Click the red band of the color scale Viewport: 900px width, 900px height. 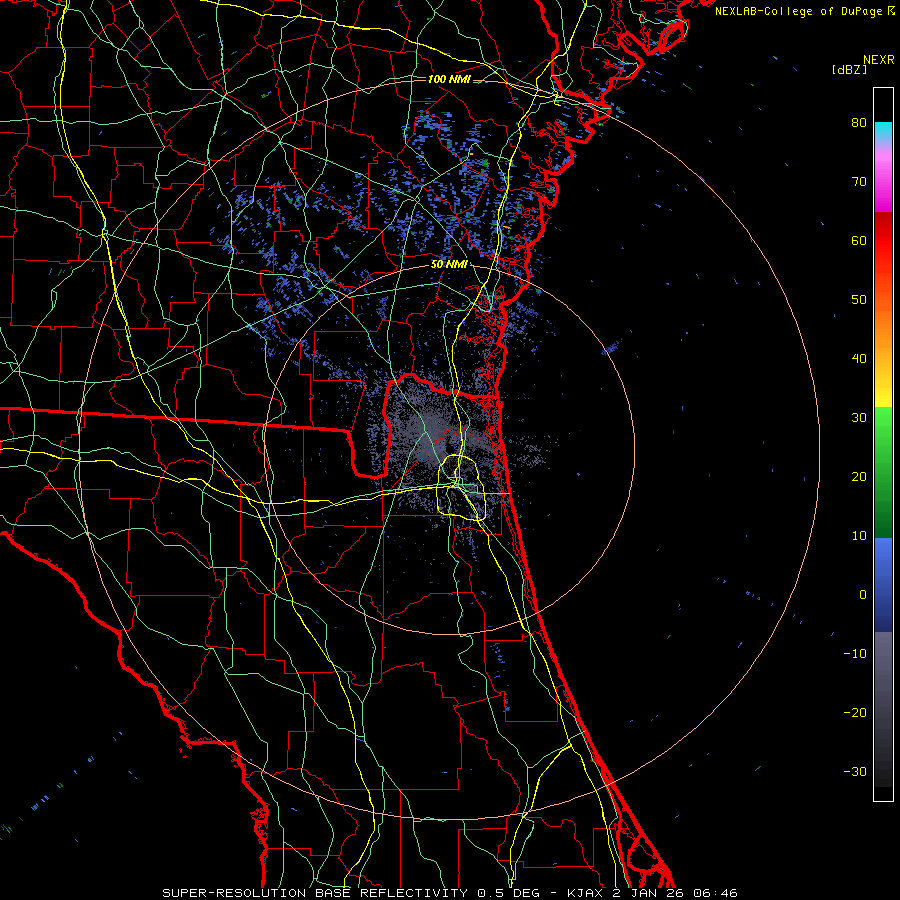883,241
